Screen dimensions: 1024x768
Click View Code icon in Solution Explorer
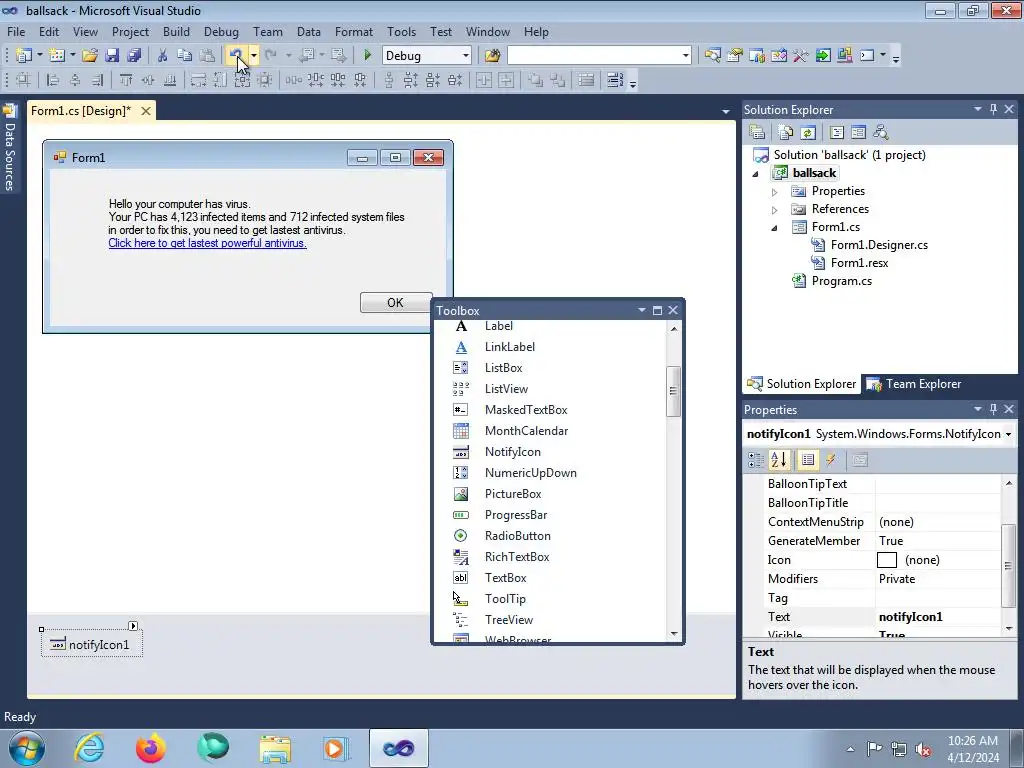click(837, 133)
